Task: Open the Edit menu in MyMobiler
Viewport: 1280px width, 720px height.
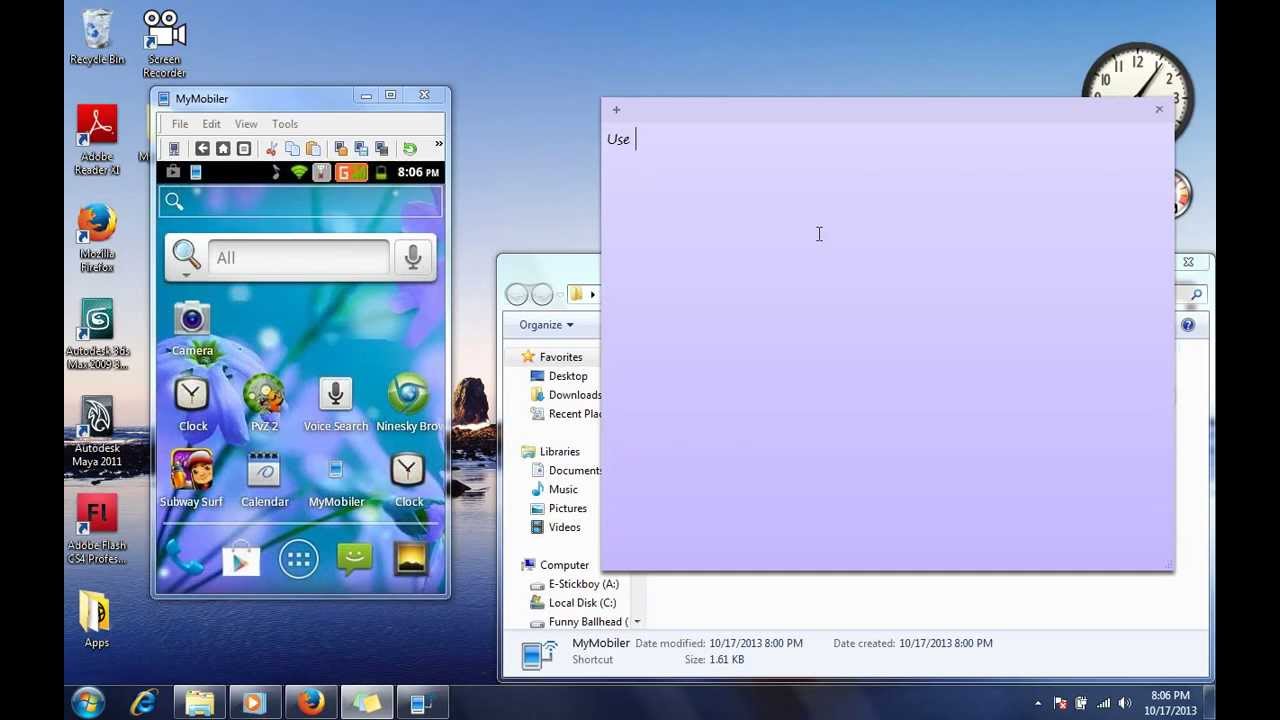Action: click(x=211, y=124)
